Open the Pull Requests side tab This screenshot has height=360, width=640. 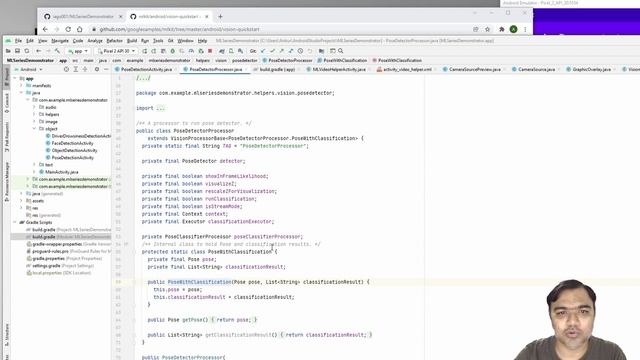coord(7,137)
